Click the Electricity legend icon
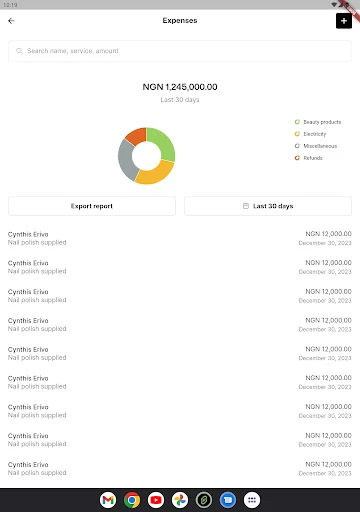The width and height of the screenshot is (360, 512). pyautogui.click(x=297, y=134)
